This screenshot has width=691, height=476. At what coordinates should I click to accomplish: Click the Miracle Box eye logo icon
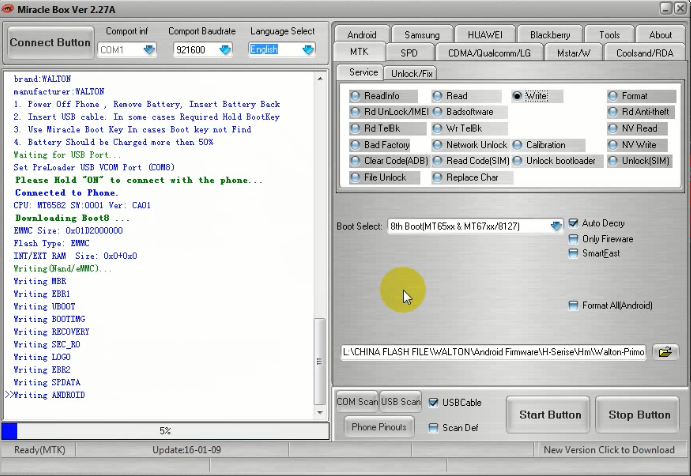[x=7, y=9]
